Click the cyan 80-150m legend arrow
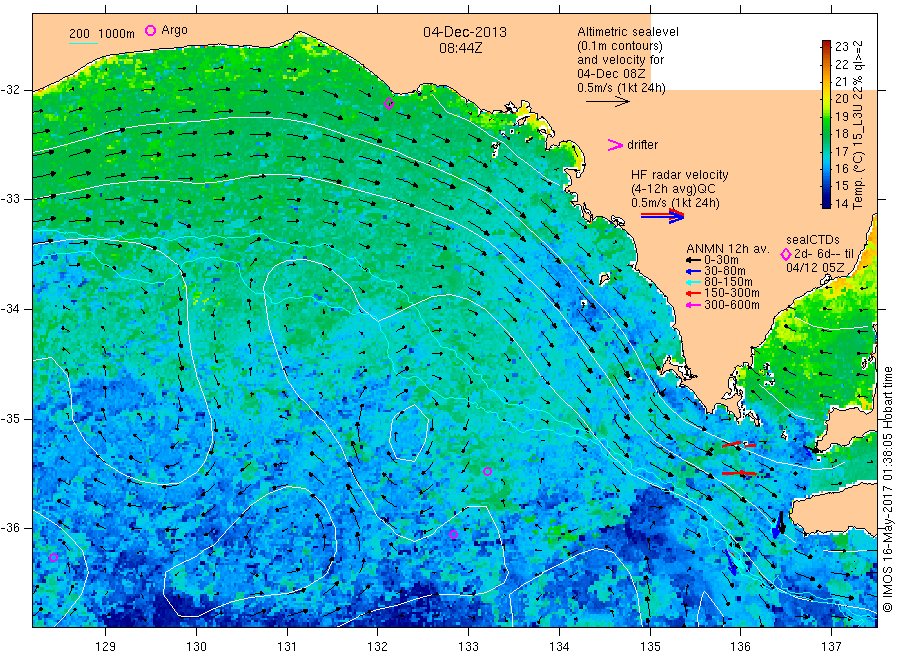 pos(693,282)
